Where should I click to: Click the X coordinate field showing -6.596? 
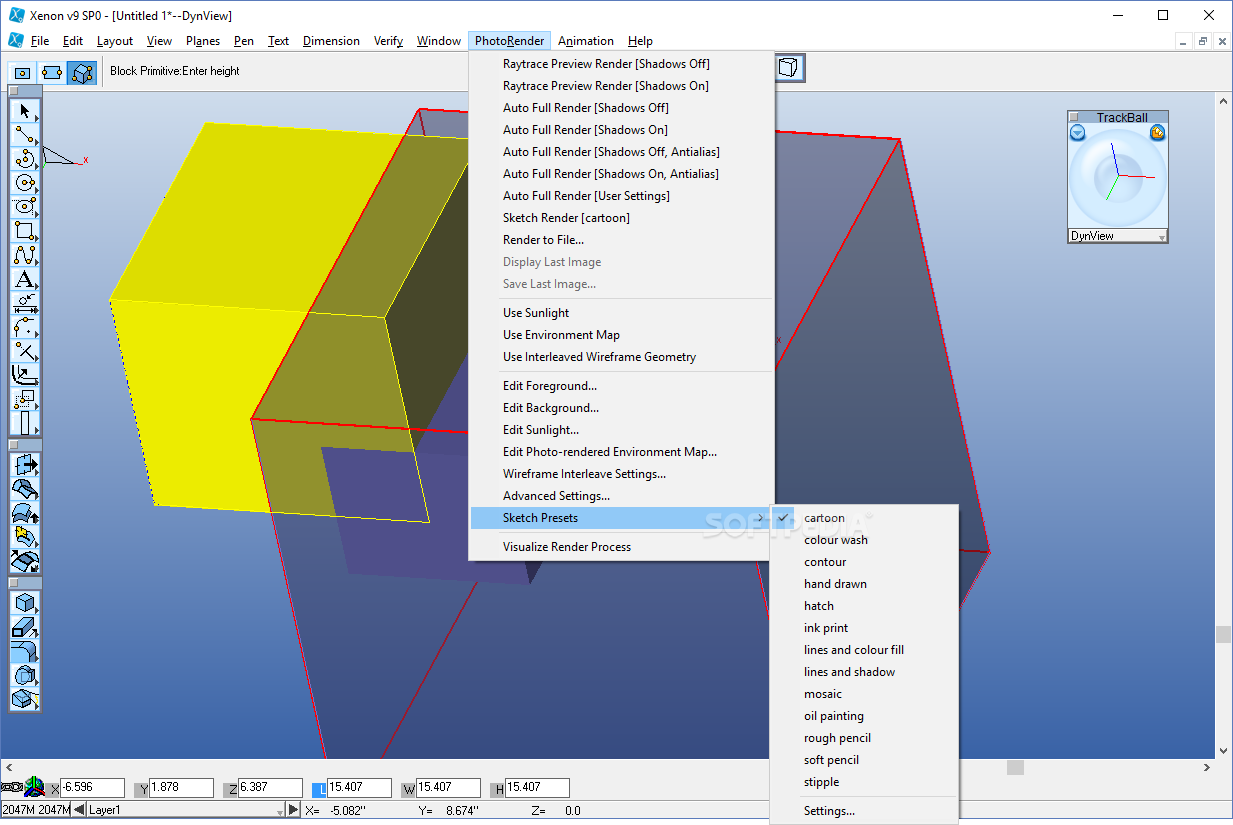point(92,788)
